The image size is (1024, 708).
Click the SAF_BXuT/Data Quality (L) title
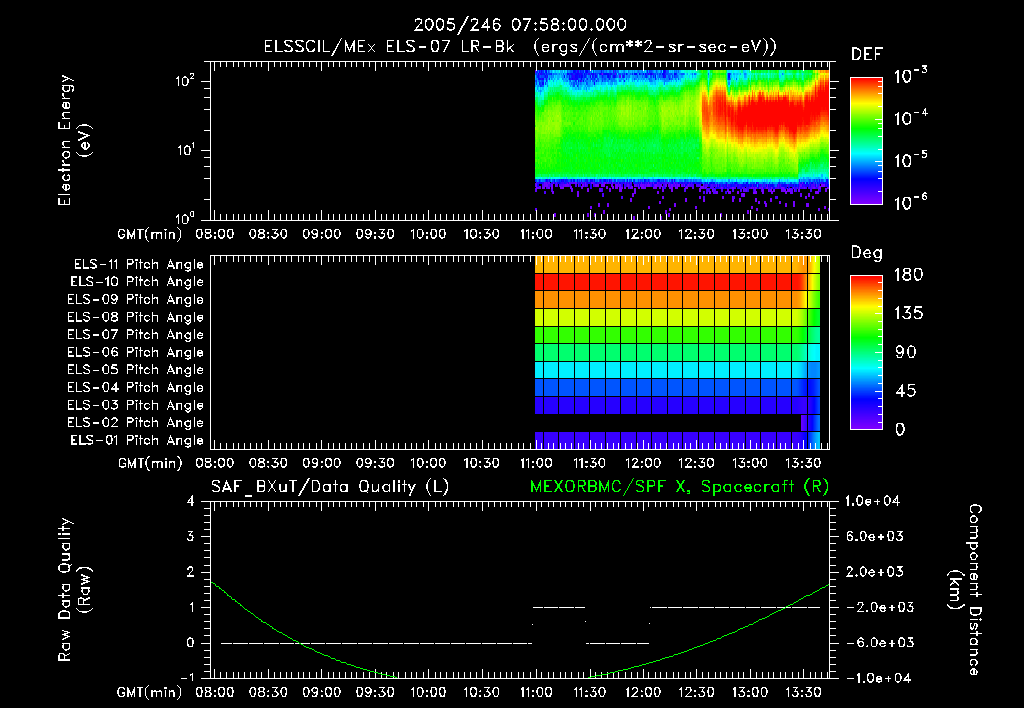click(330, 487)
